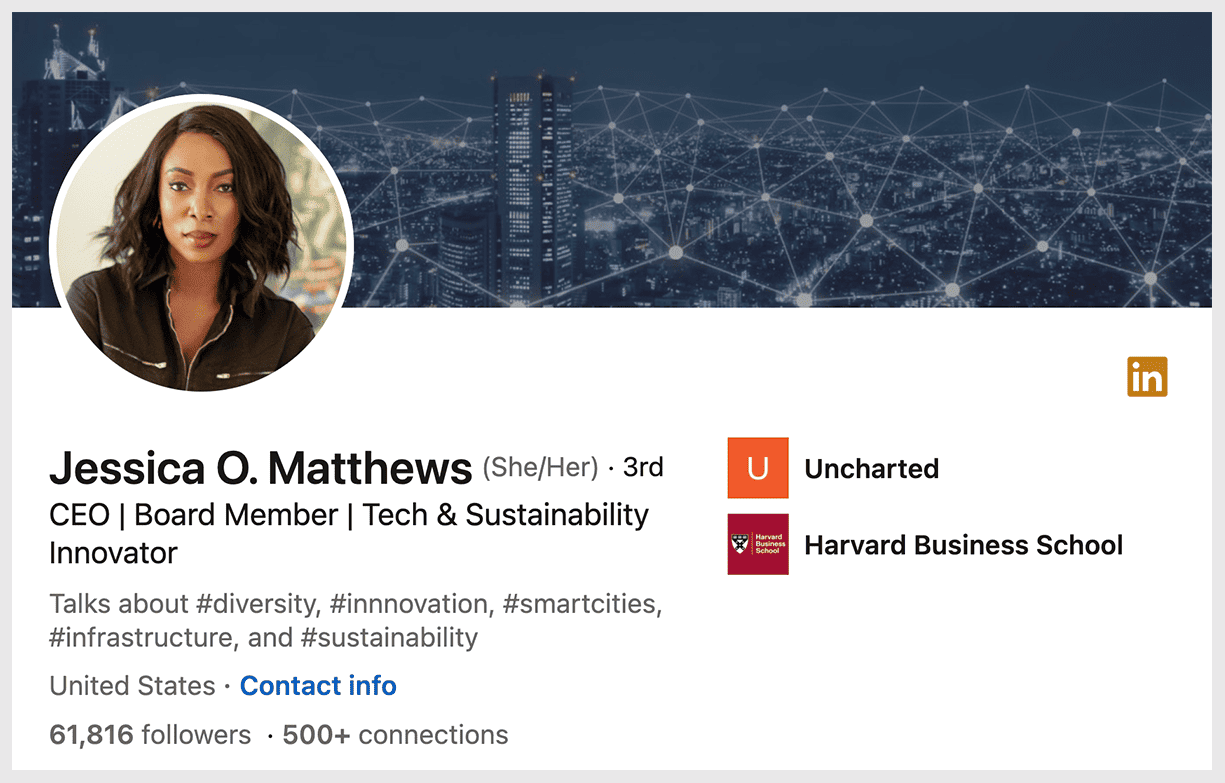Click the (She/Her) pronoun label
1225x783 pixels.
pyautogui.click(x=540, y=467)
